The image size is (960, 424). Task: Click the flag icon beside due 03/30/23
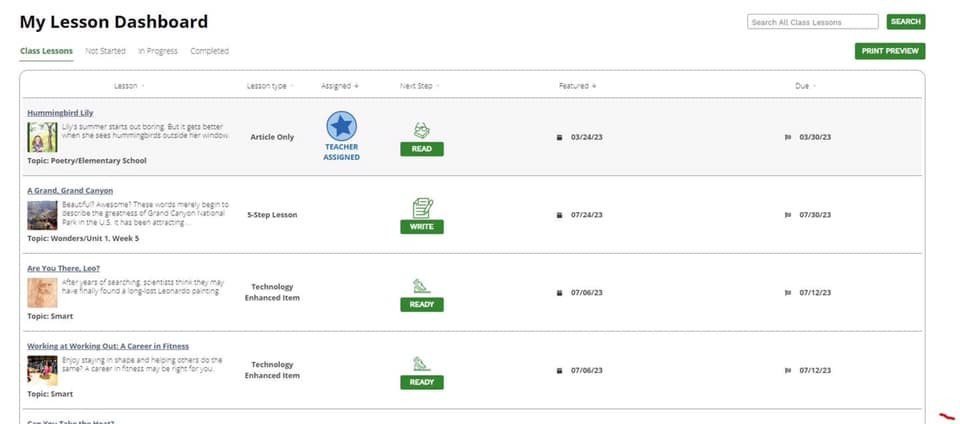point(788,137)
